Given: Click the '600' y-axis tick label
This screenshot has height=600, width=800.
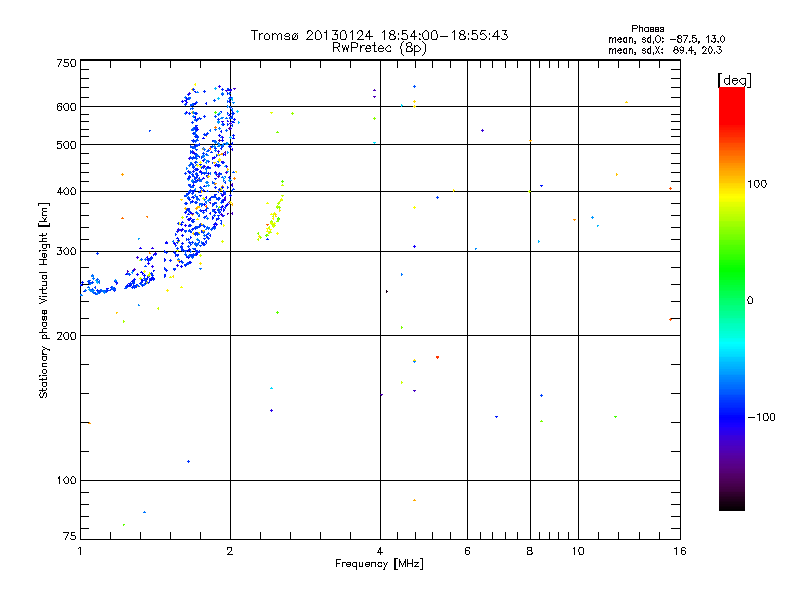Looking at the screenshot, I should pos(66,107).
